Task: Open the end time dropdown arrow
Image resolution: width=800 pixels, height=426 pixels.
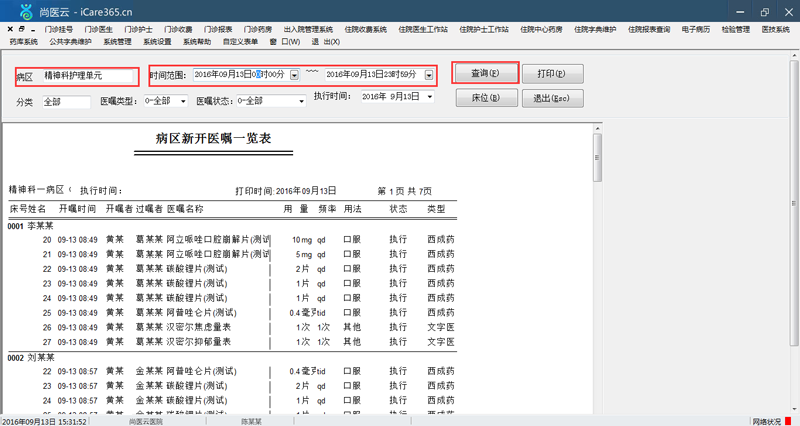Action: tap(429, 75)
